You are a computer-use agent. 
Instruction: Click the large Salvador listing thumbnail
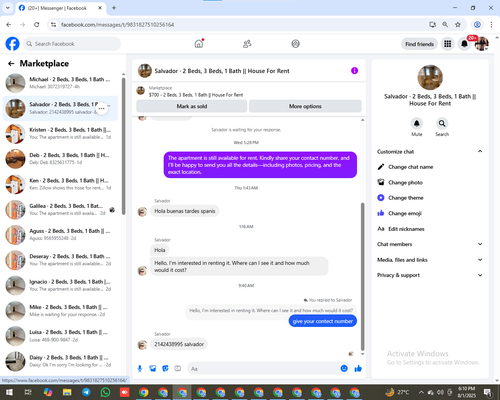point(430,77)
